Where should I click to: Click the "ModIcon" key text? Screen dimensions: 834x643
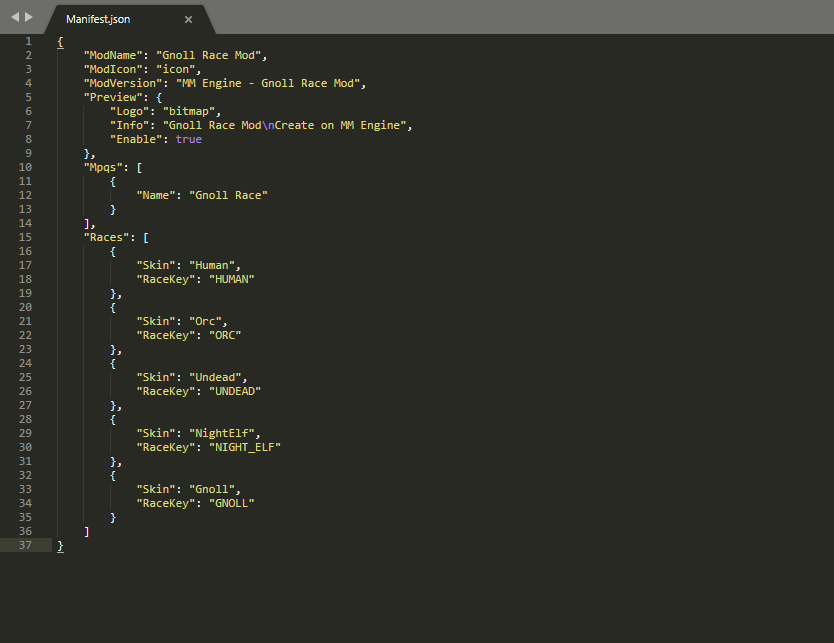pyautogui.click(x=113, y=69)
